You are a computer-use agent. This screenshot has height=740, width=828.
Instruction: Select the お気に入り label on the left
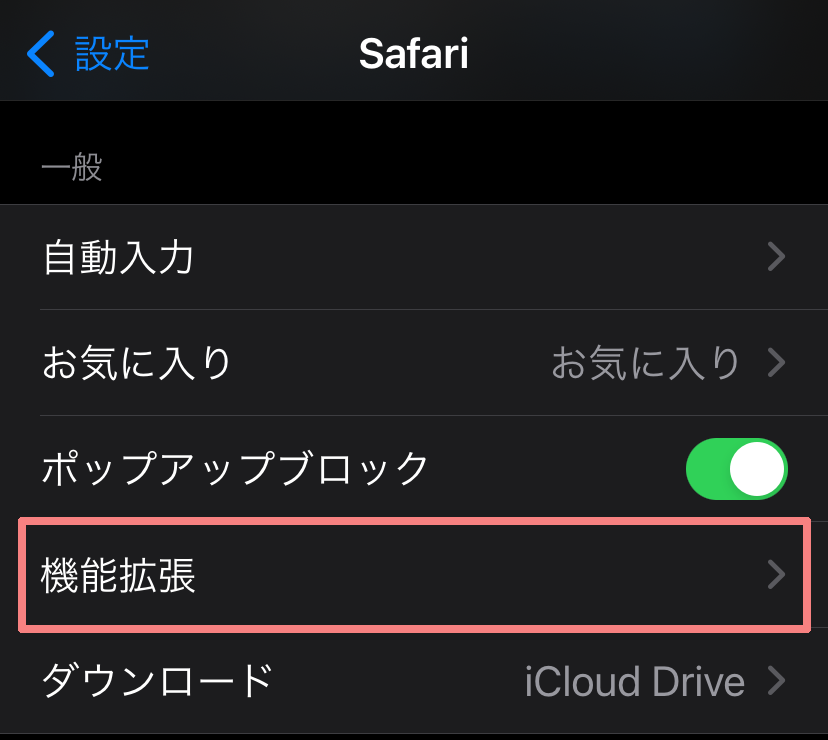click(x=137, y=363)
